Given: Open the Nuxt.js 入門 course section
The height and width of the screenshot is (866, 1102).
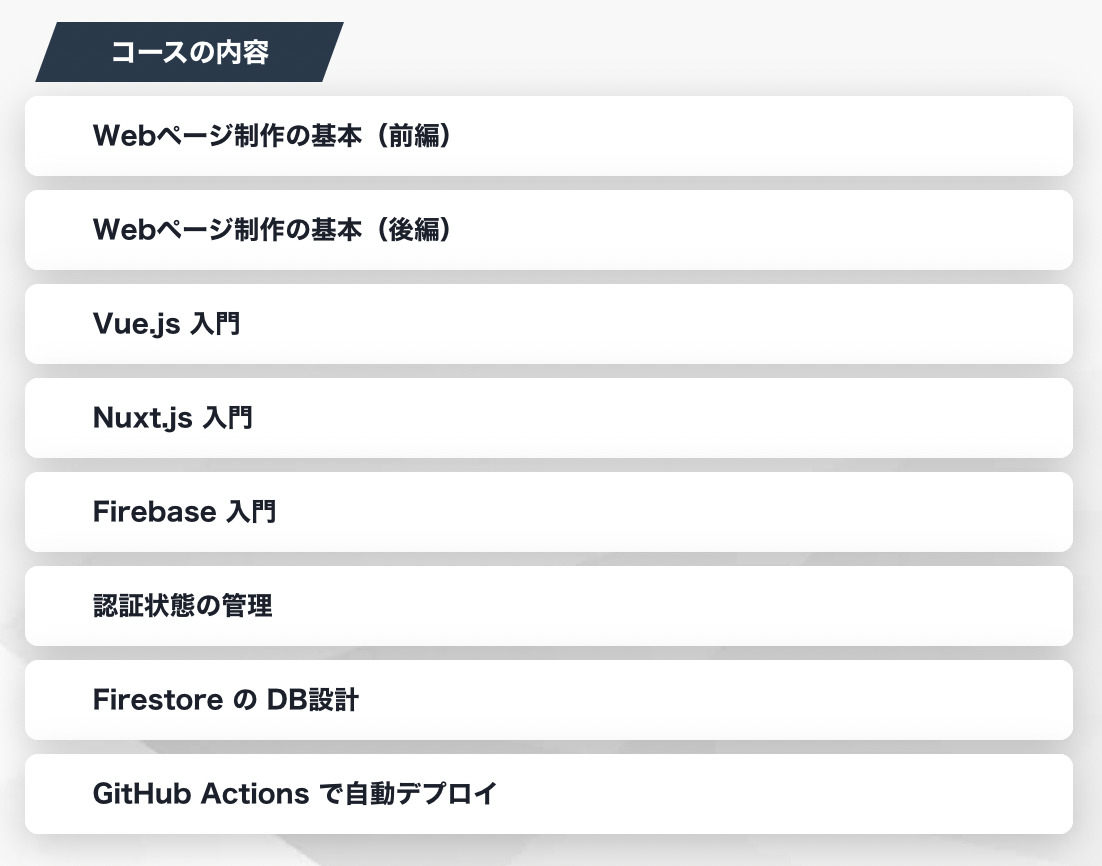Looking at the screenshot, I should (x=548, y=418).
